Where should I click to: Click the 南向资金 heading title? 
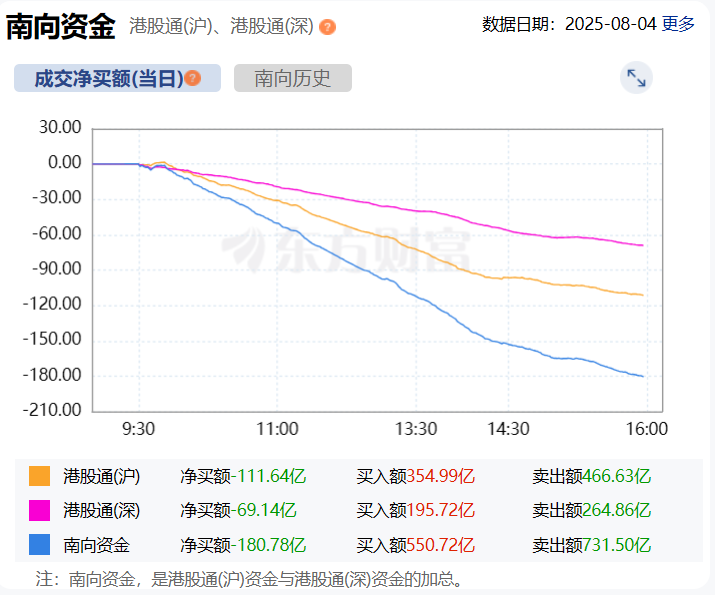[60, 26]
